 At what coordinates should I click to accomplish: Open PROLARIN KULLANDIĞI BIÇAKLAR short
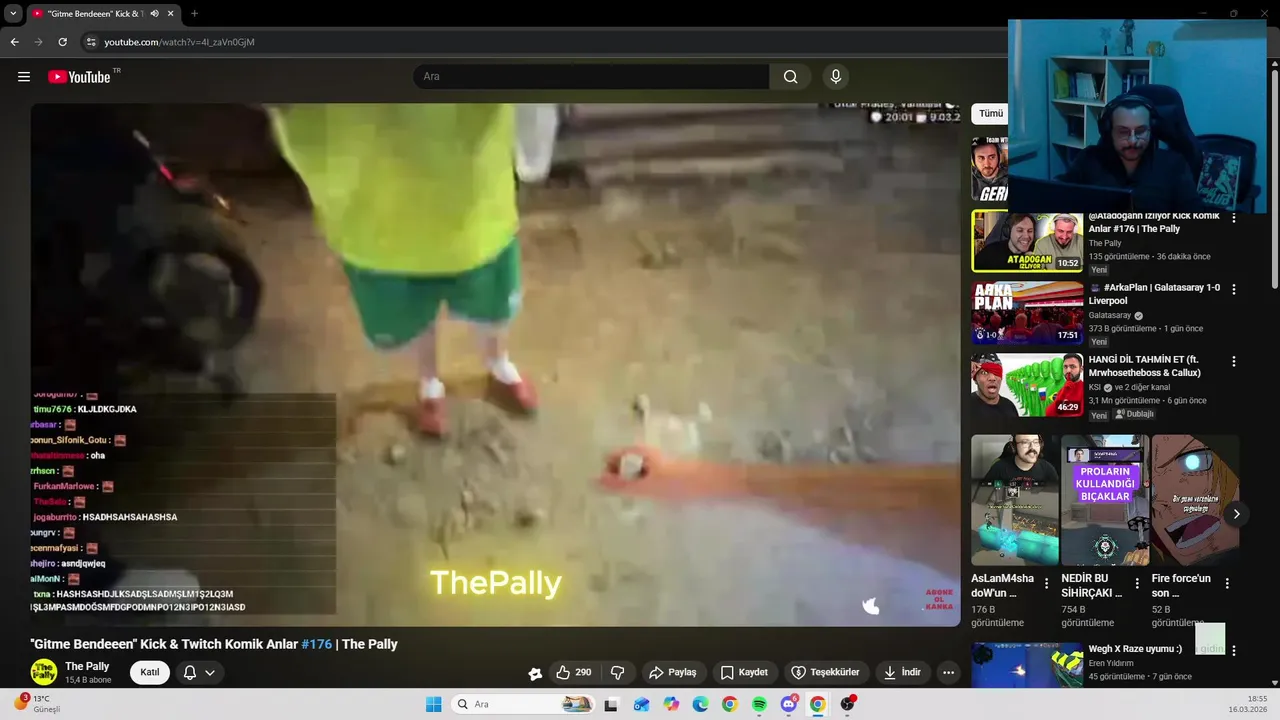point(1105,500)
